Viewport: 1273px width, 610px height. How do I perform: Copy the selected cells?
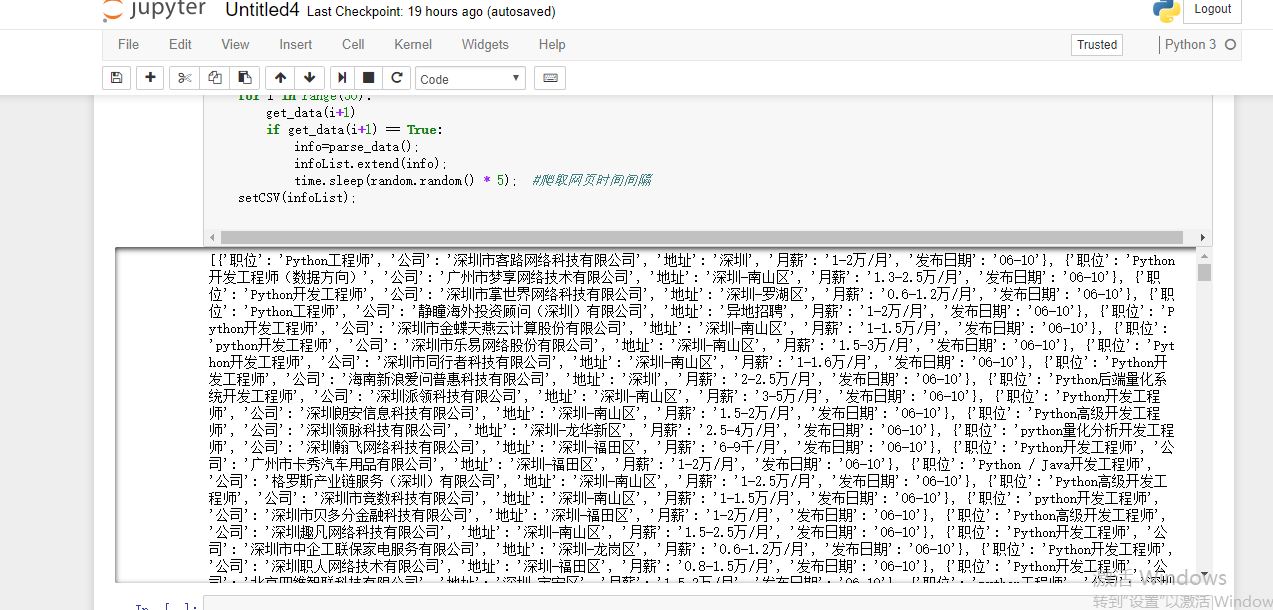(x=214, y=78)
